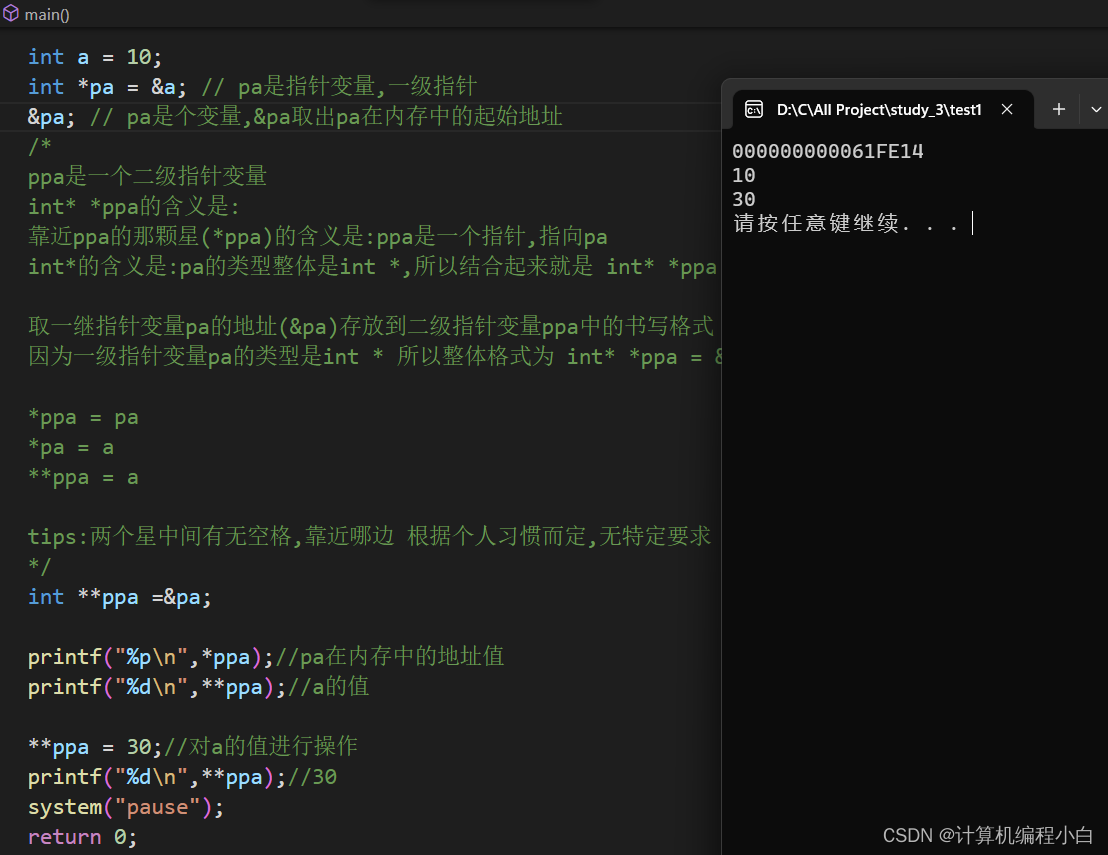Click comment line starting '因为一级指针变量pa'
This screenshot has width=1108, height=855.
pos(374,357)
